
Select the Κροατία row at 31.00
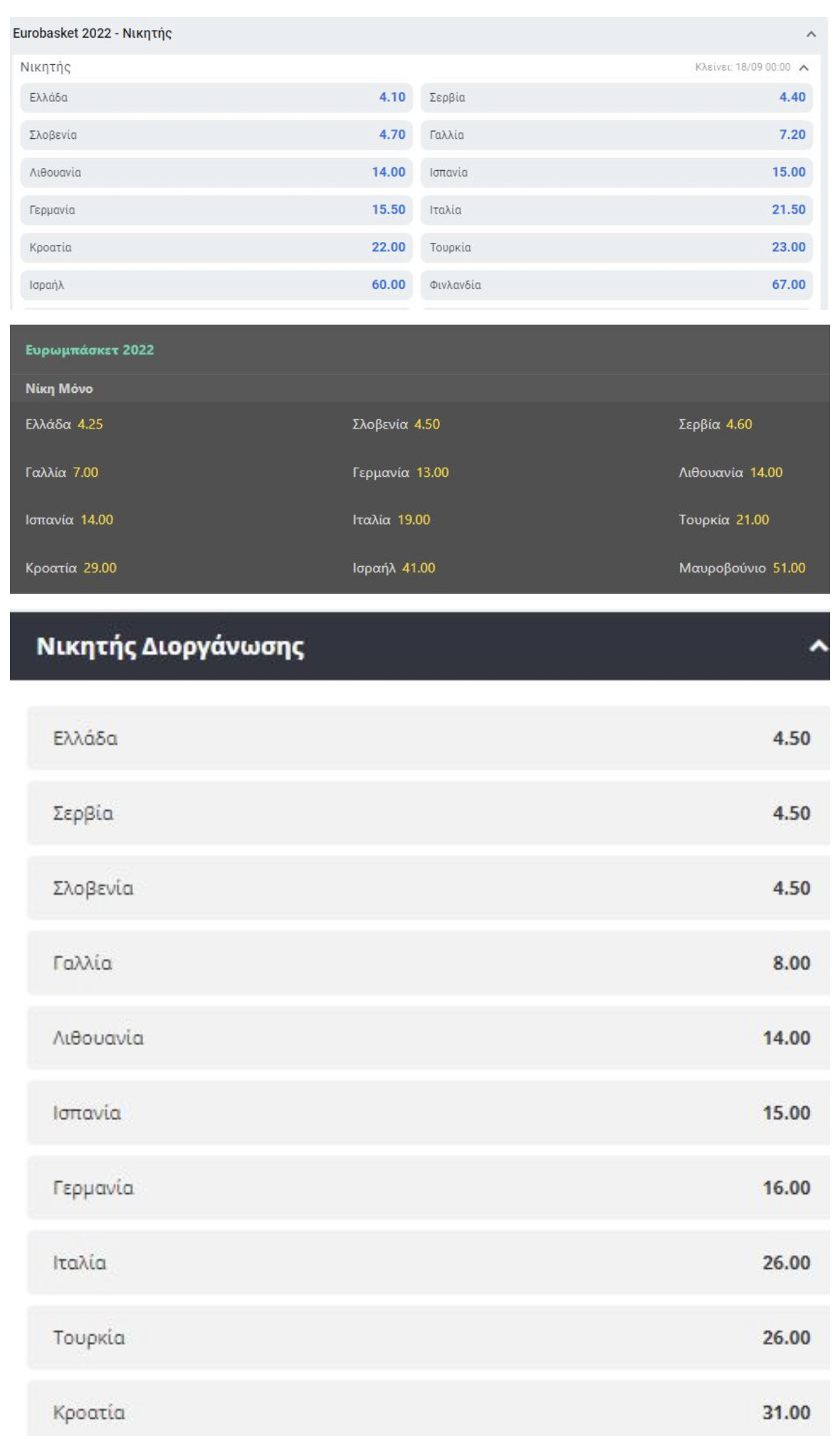point(429,1411)
